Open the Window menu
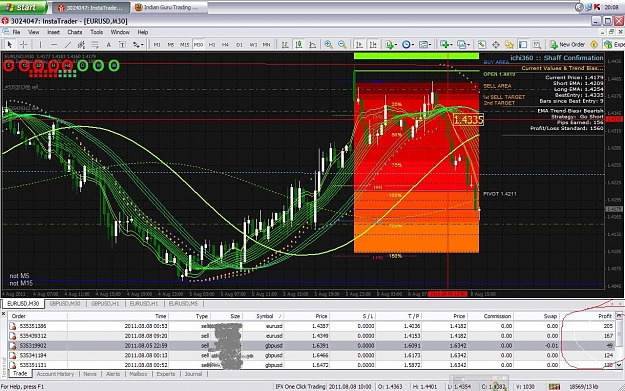 tap(120, 32)
